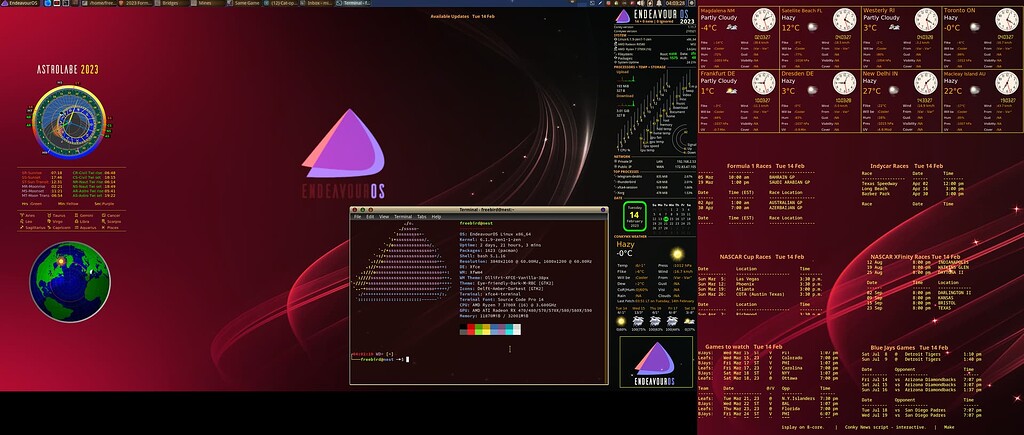
Task: Open File menu in Terminal window
Action: click(357, 216)
